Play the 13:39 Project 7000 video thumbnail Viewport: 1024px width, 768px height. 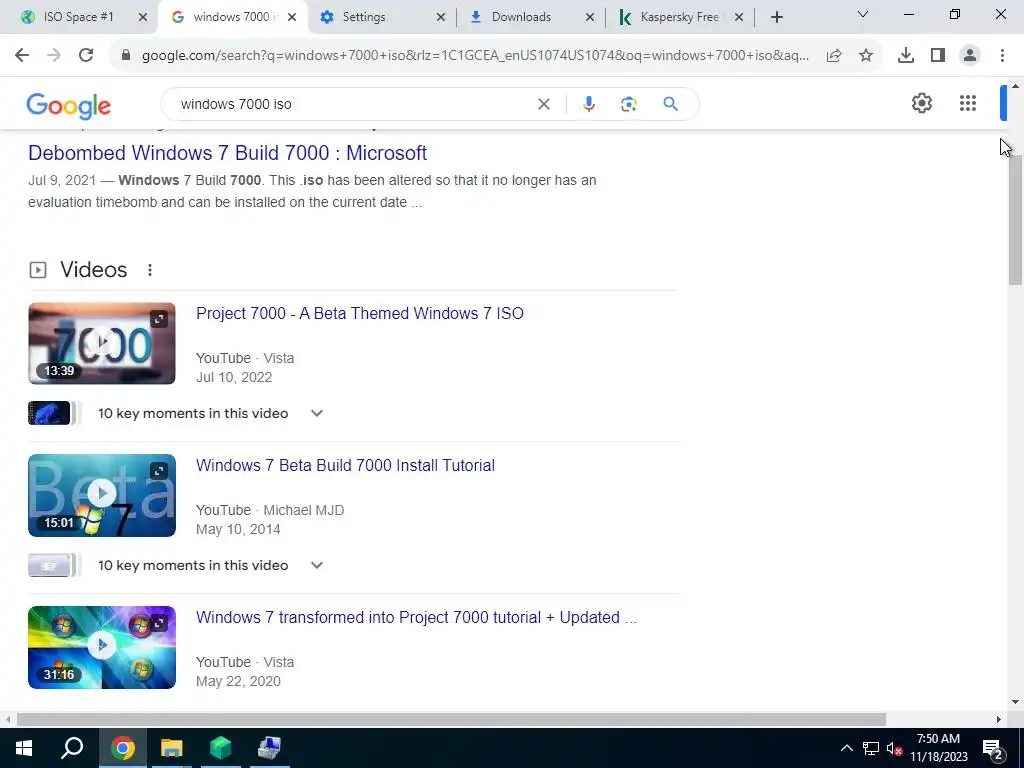point(102,344)
